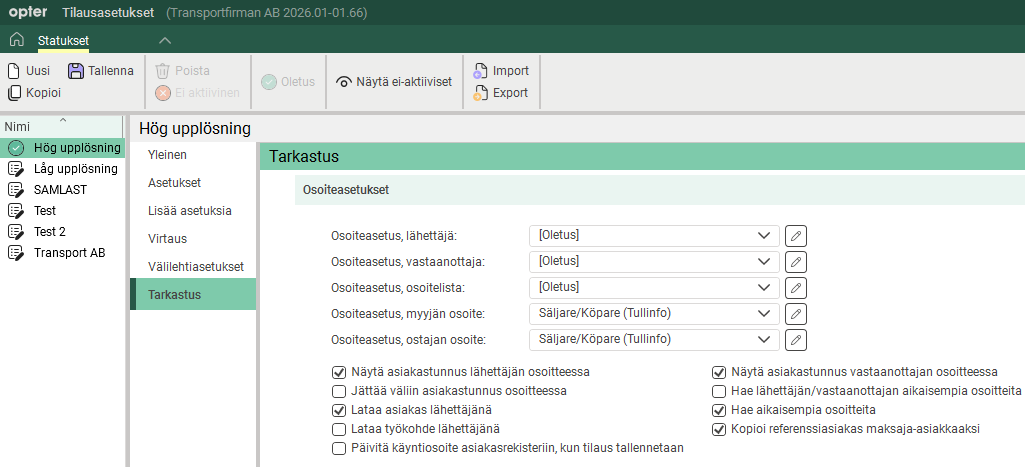The height and width of the screenshot is (467, 1025).
Task: Click the Uusi new document icon
Action: point(14,71)
